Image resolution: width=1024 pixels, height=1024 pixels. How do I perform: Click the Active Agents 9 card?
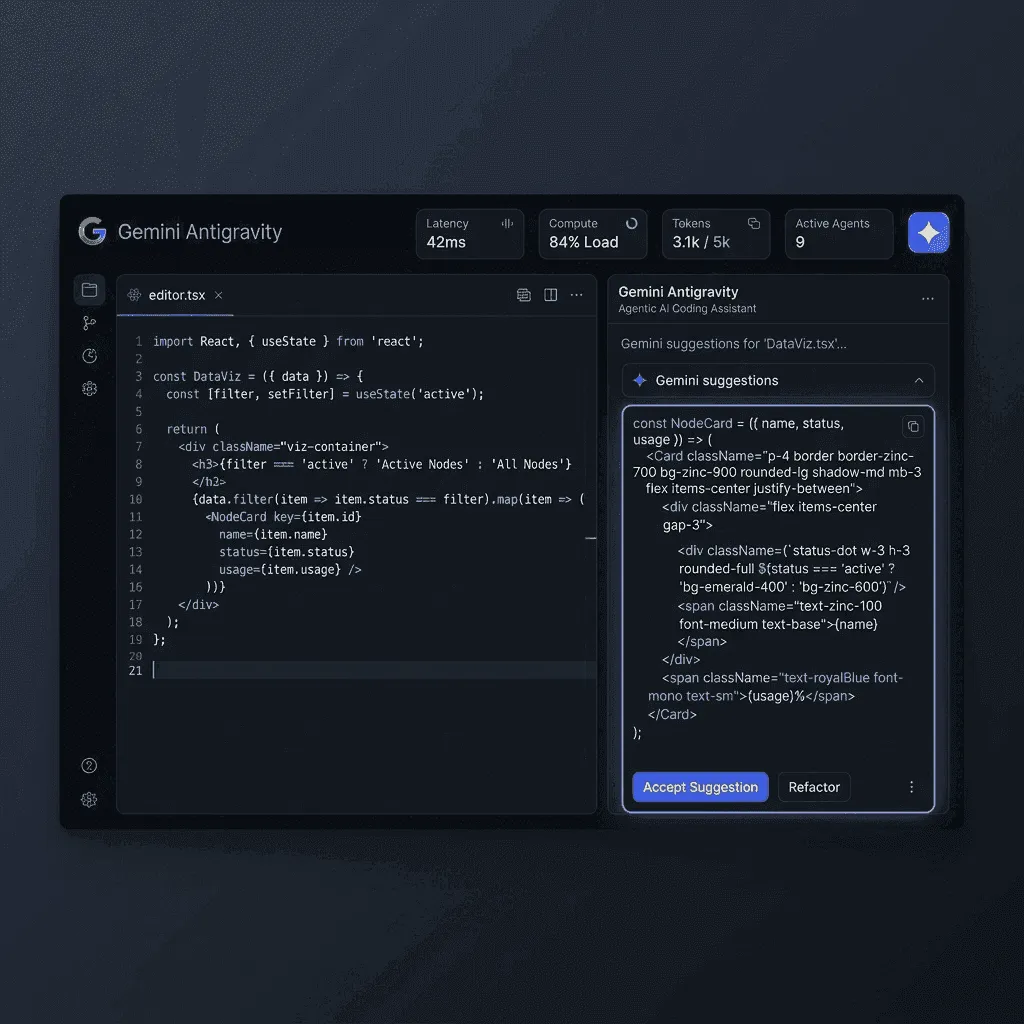(839, 233)
